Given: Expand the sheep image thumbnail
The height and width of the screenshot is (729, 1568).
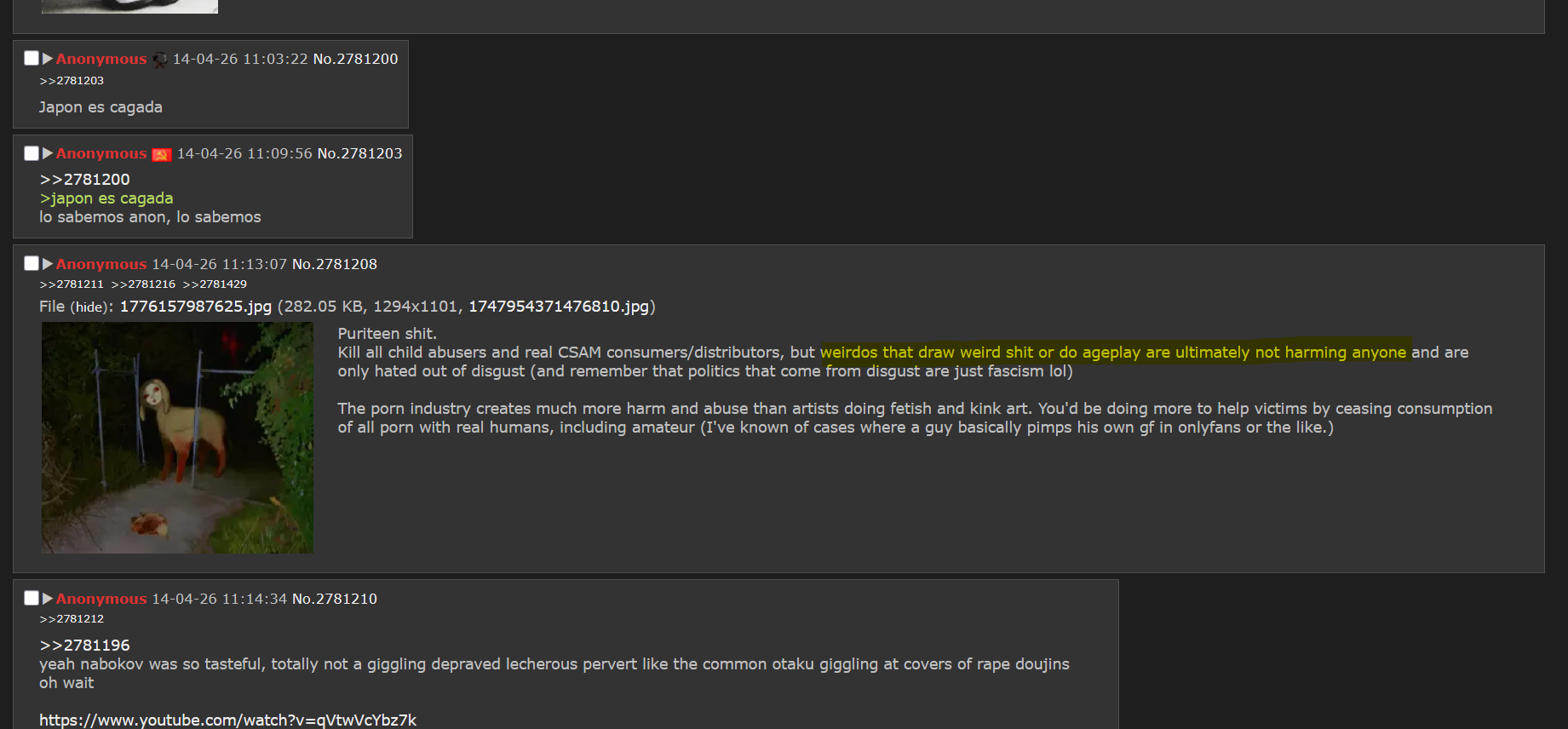Looking at the screenshot, I should (177, 438).
